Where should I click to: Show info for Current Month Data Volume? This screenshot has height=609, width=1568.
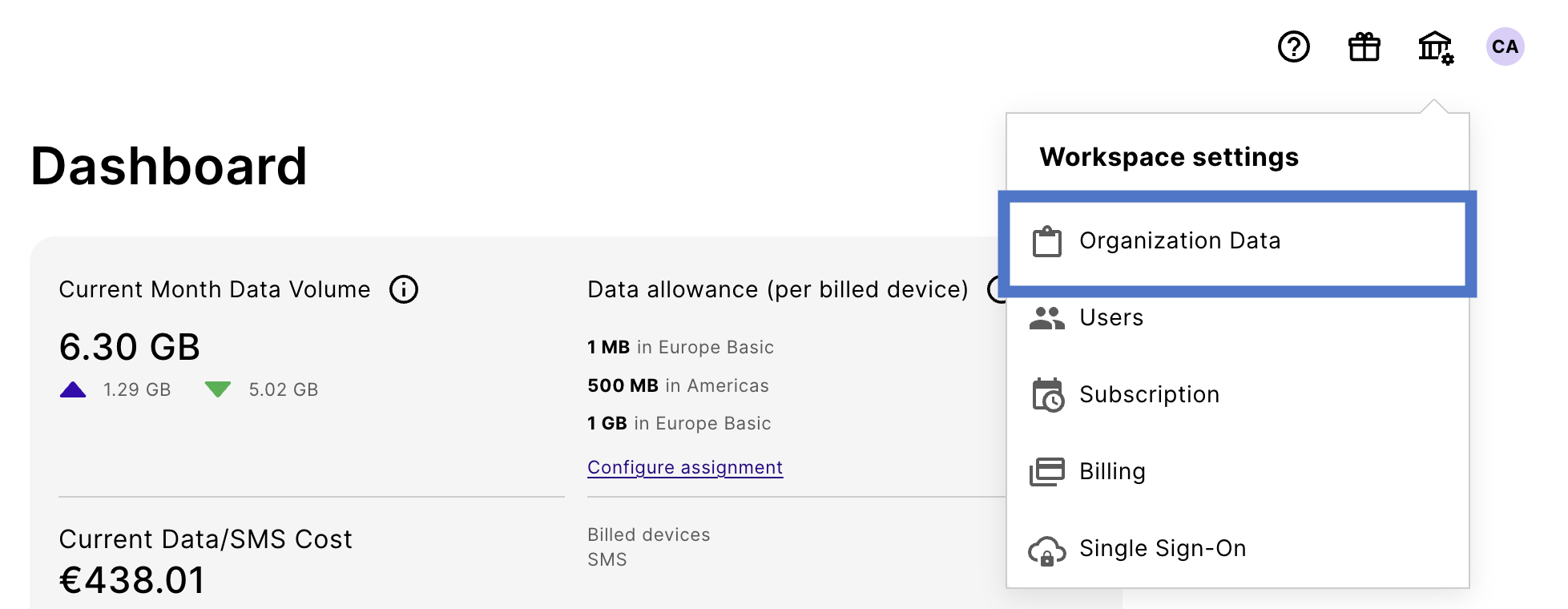coord(404,289)
